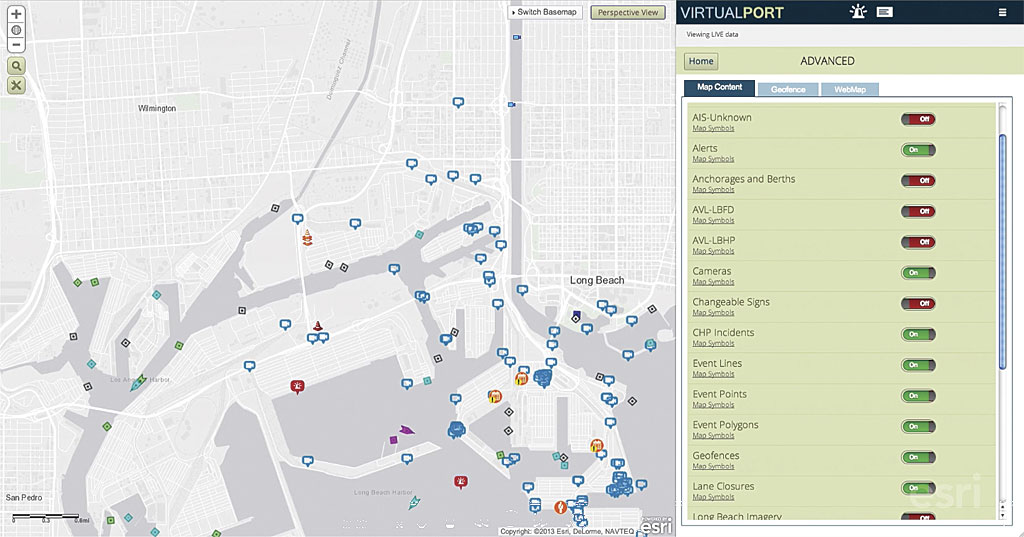Image resolution: width=1024 pixels, height=537 pixels.
Task: Toggle AIS-Unknown layer on
Action: tap(918, 119)
